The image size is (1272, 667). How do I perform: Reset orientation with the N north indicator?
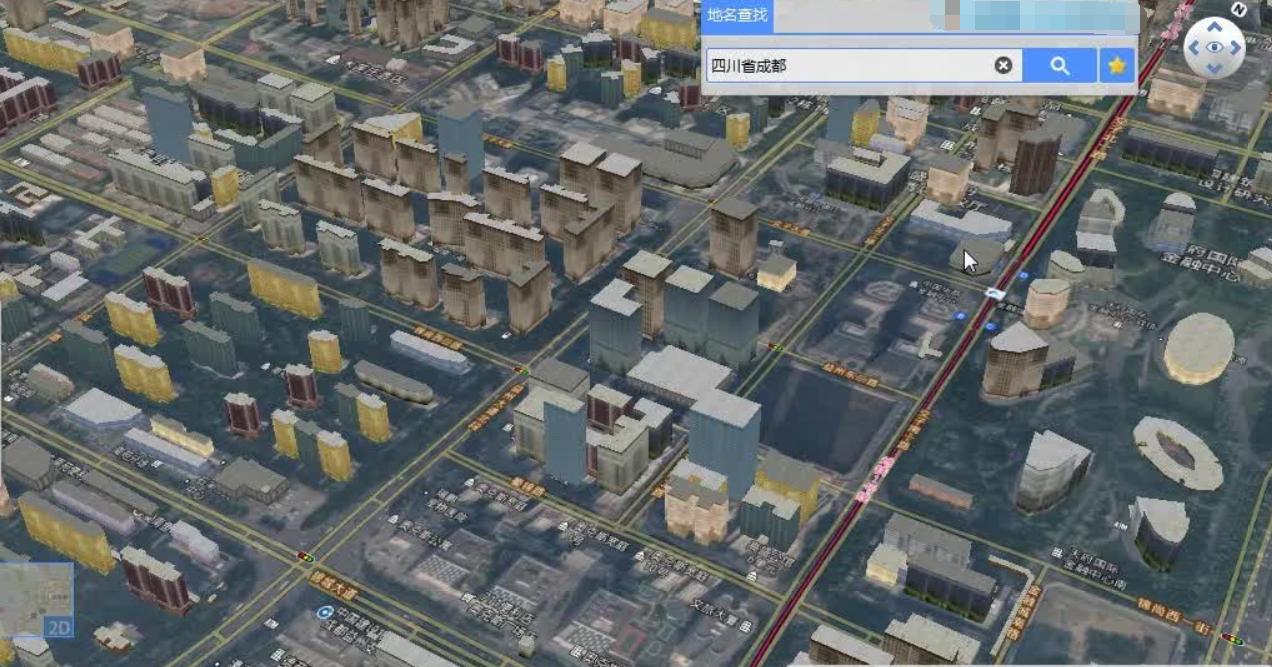[x=1240, y=10]
